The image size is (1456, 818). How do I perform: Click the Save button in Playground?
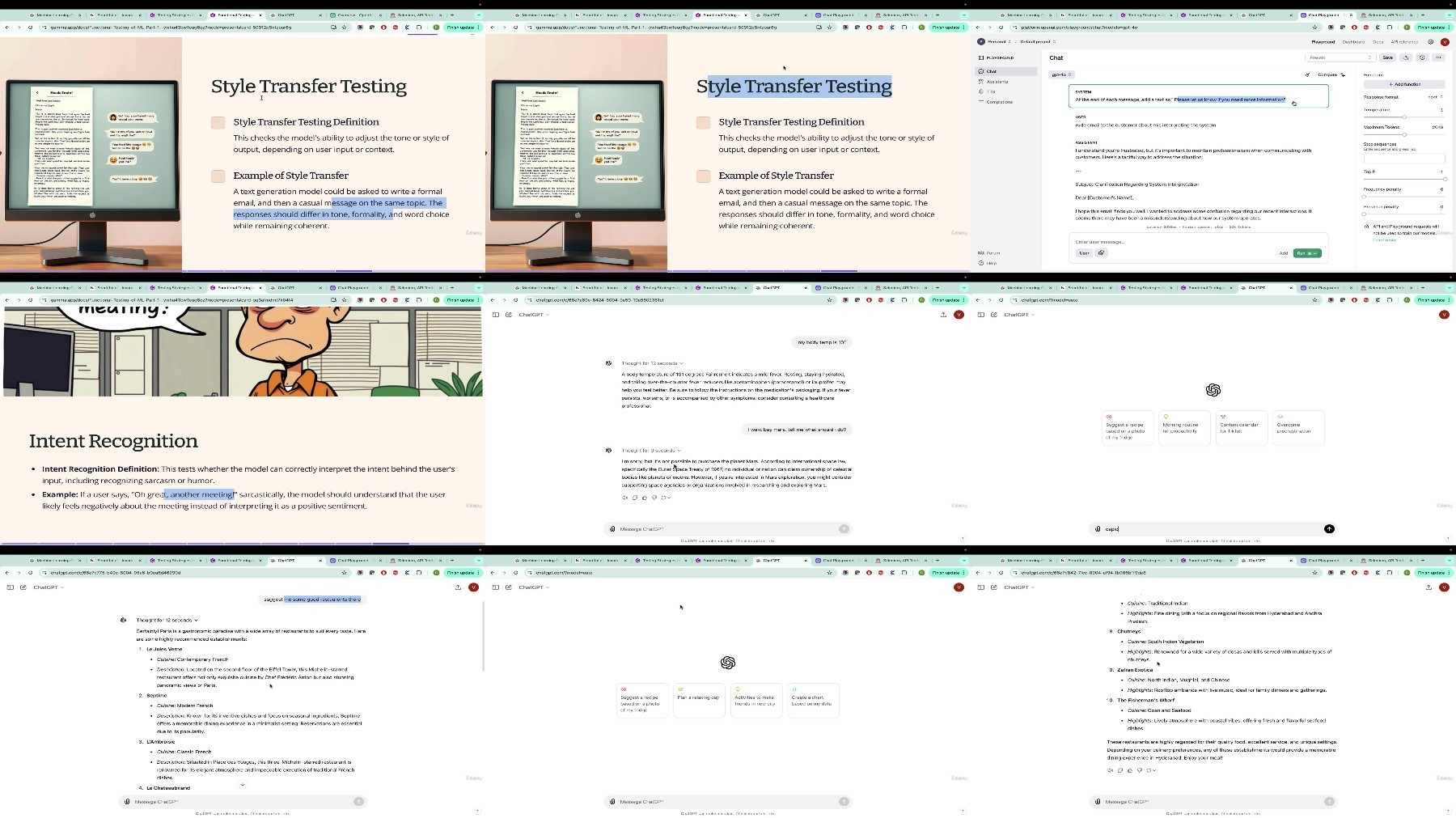point(1388,57)
